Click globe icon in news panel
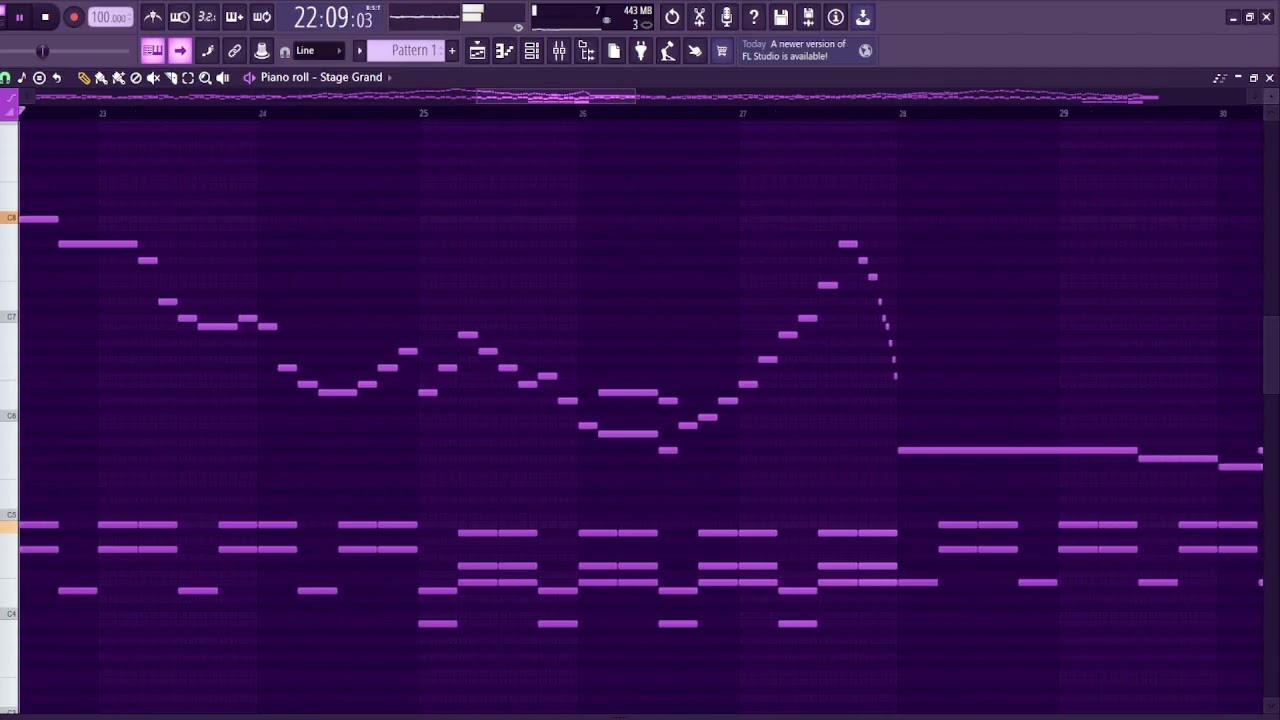 [865, 51]
